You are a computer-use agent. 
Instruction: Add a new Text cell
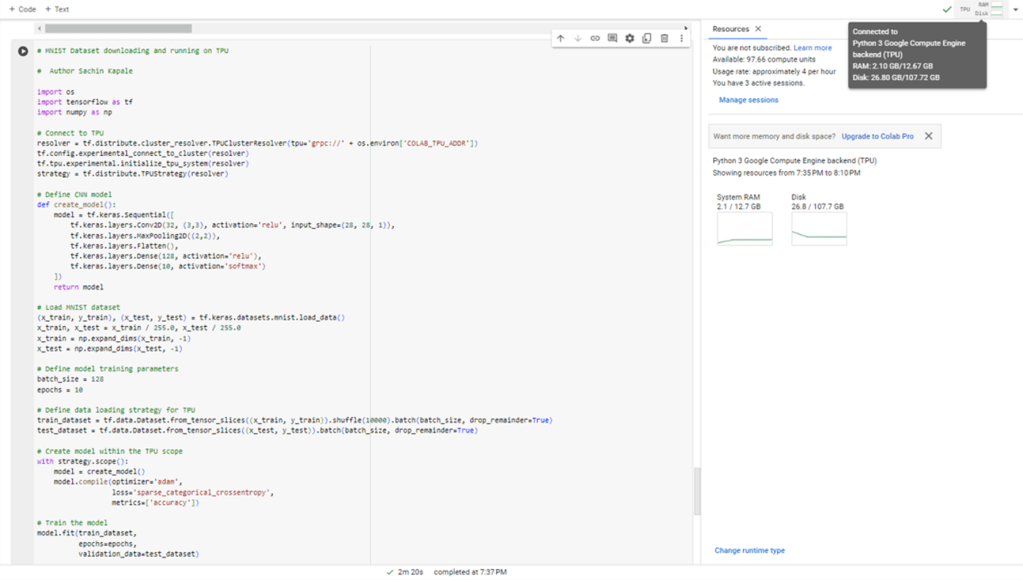57,9
